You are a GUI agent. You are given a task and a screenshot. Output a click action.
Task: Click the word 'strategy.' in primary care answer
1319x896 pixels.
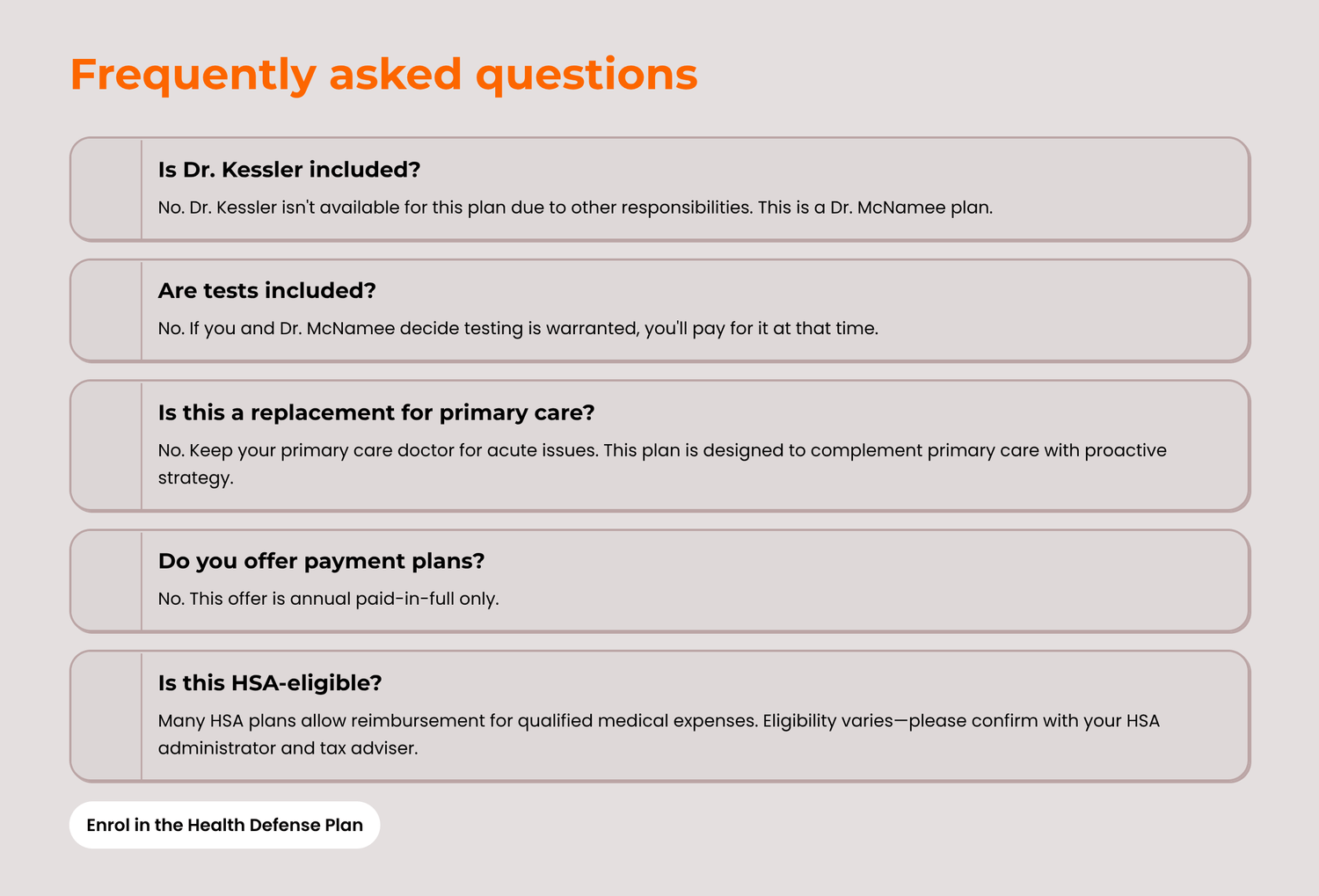click(195, 478)
